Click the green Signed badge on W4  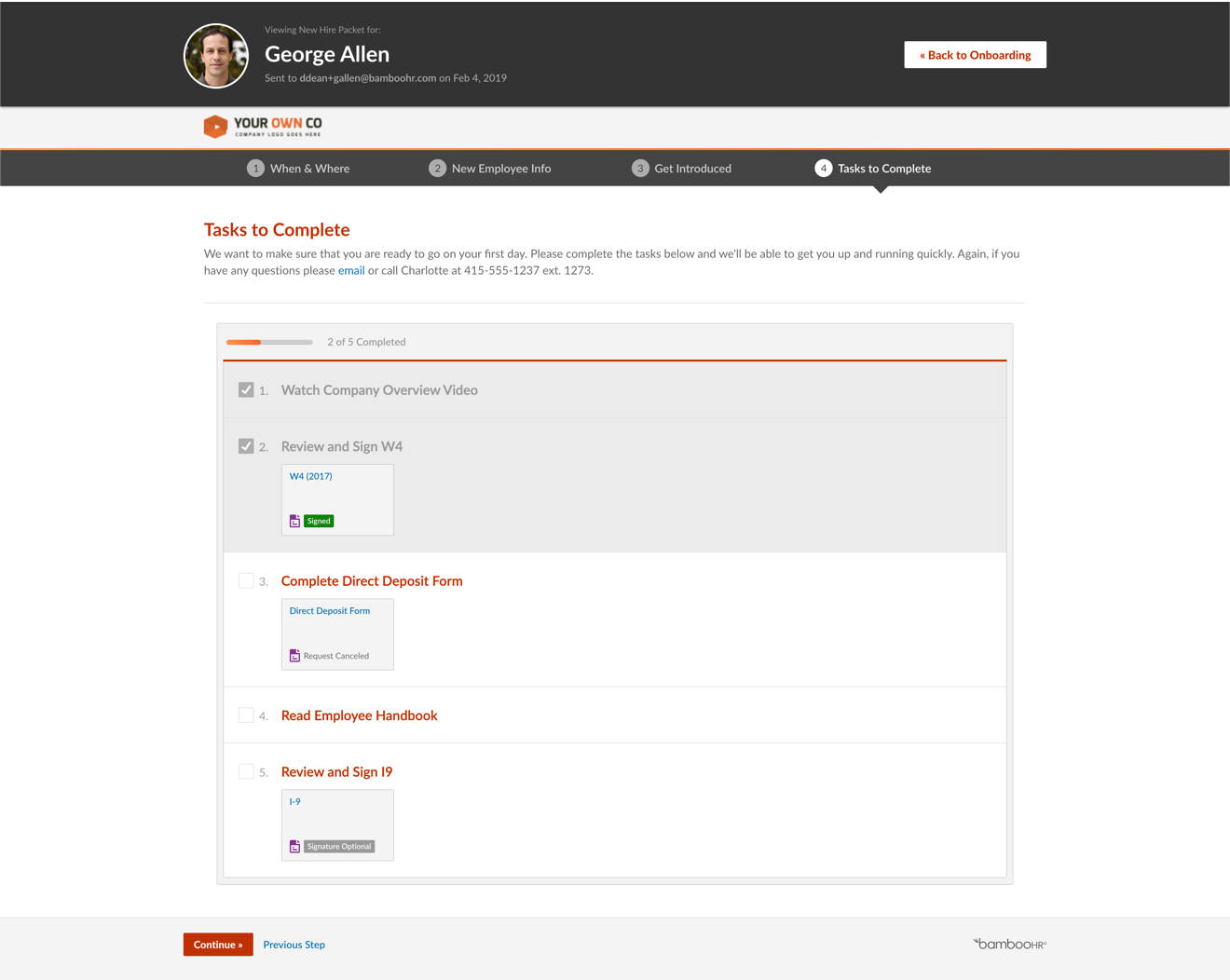click(319, 521)
